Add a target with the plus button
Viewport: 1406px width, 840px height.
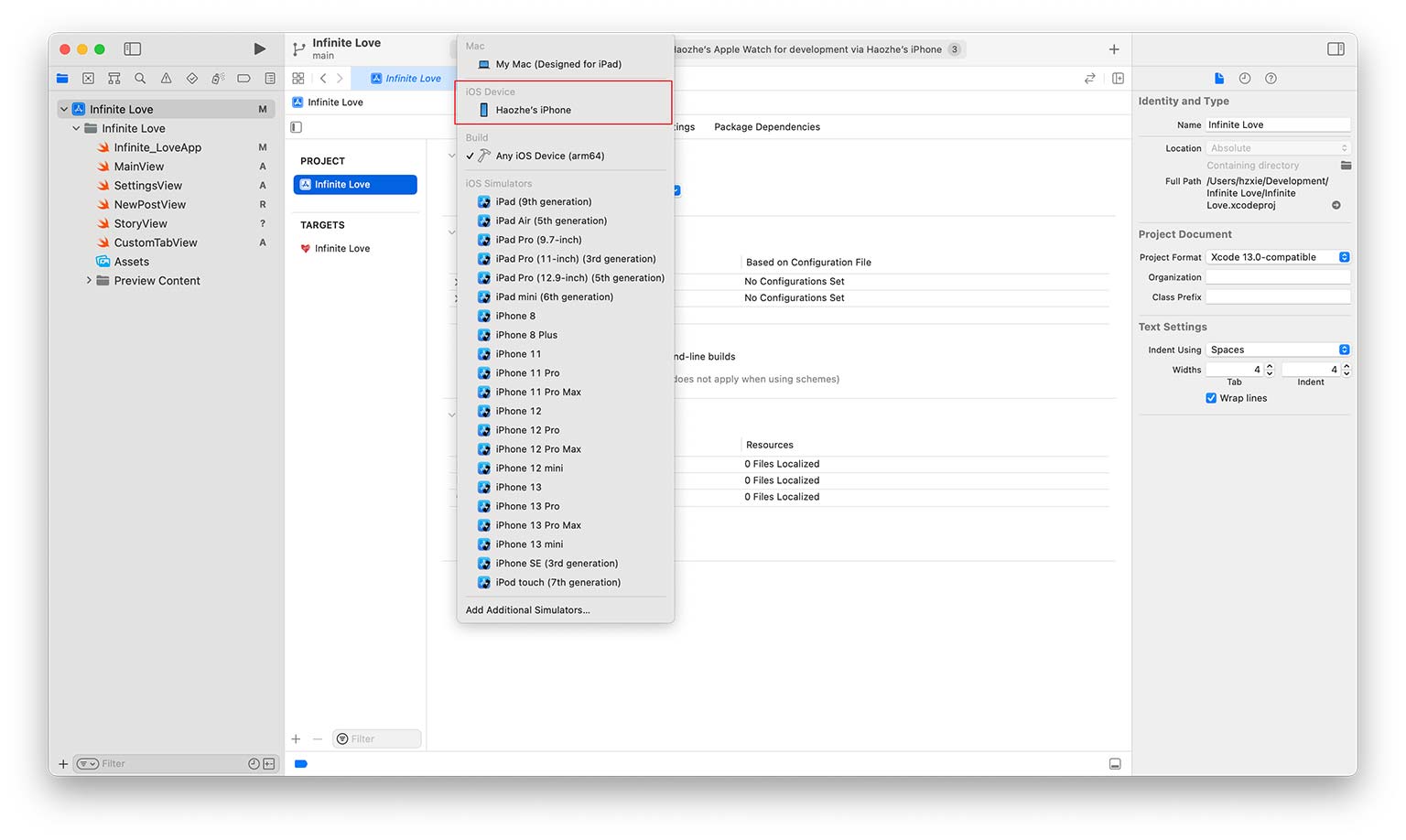point(296,739)
